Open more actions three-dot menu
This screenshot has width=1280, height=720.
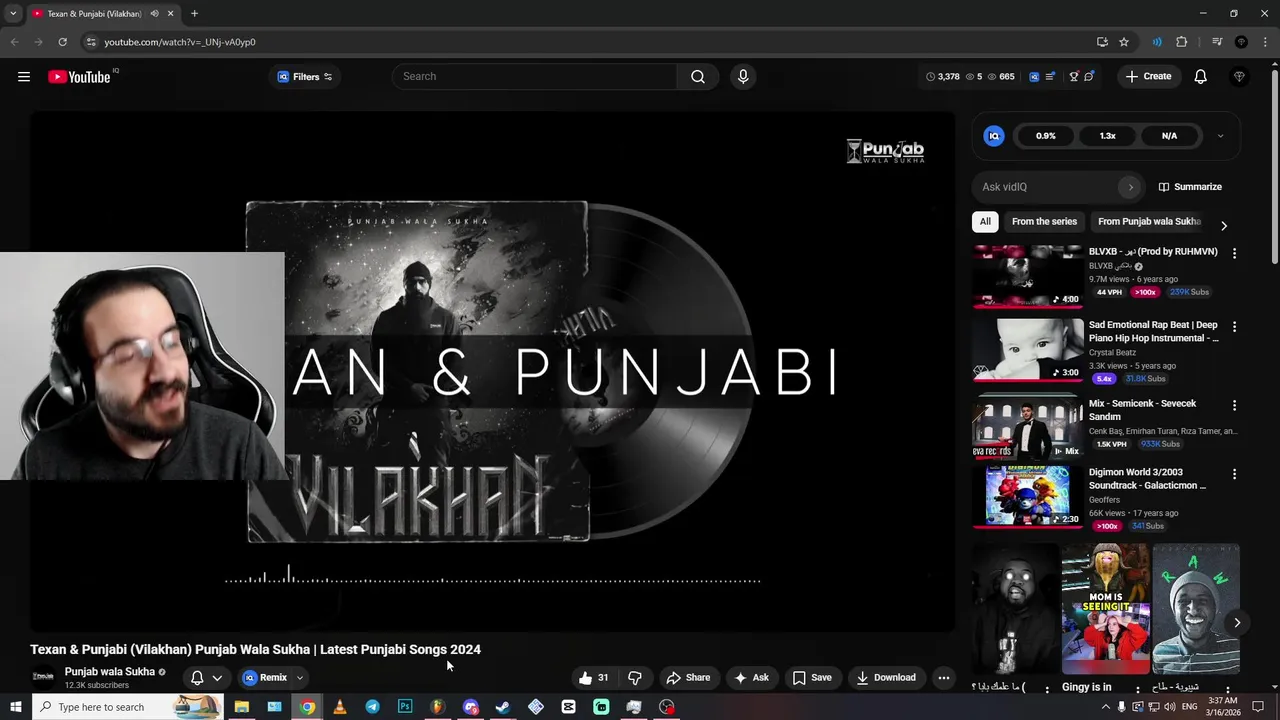pos(944,678)
